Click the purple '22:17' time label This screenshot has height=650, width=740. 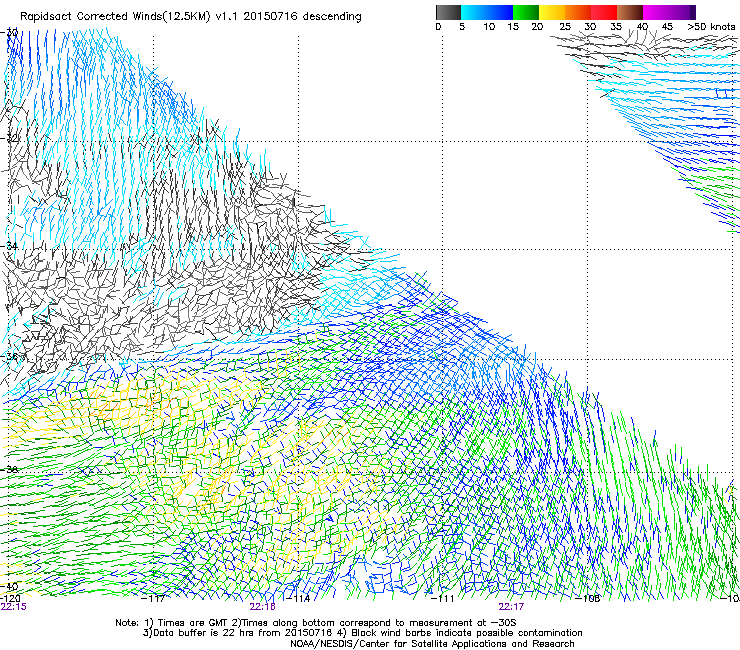[511, 607]
